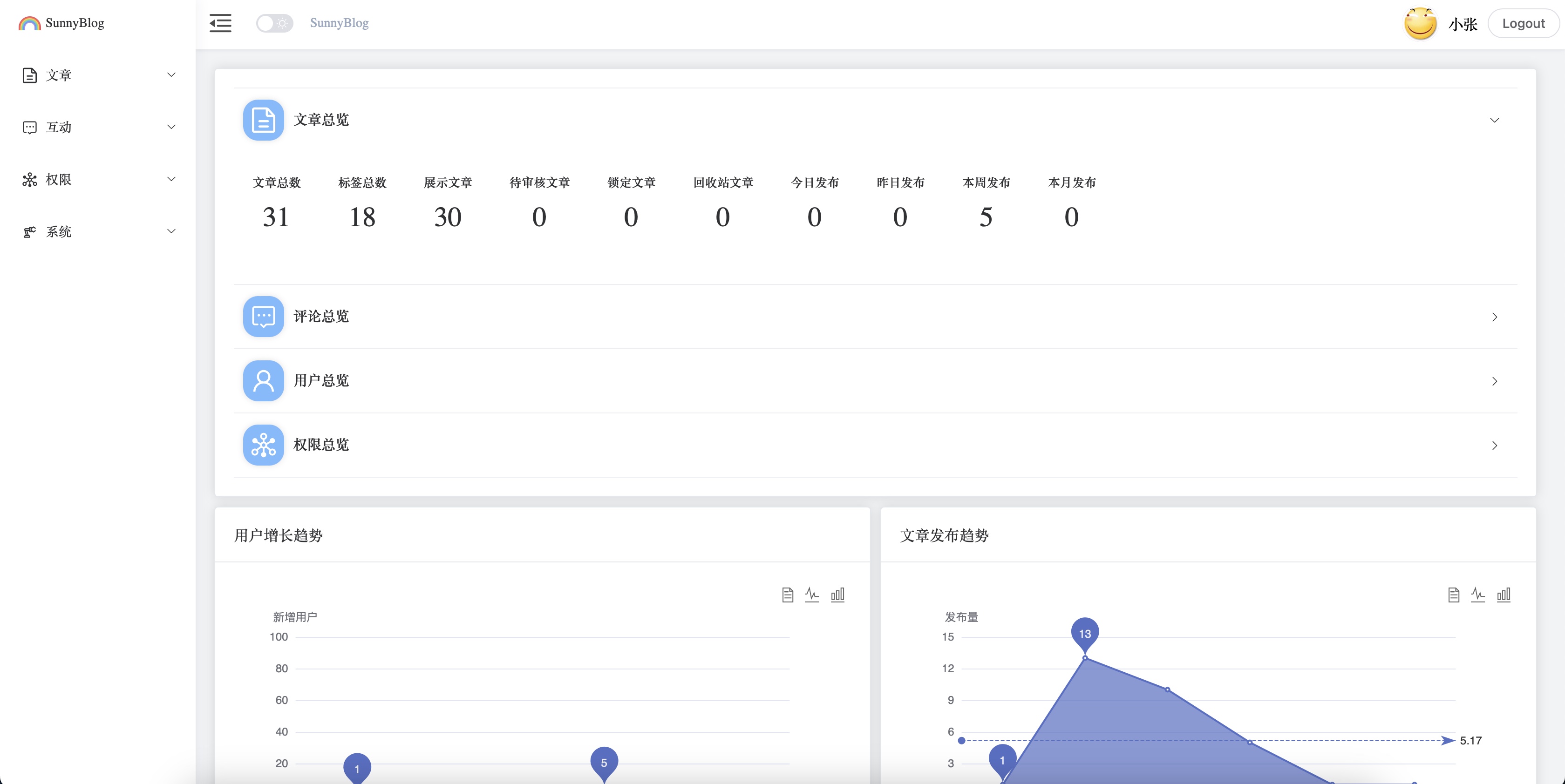Click the 13 peak marker in 文章发布趋势
This screenshot has height=784, width=1565.
[x=1084, y=635]
